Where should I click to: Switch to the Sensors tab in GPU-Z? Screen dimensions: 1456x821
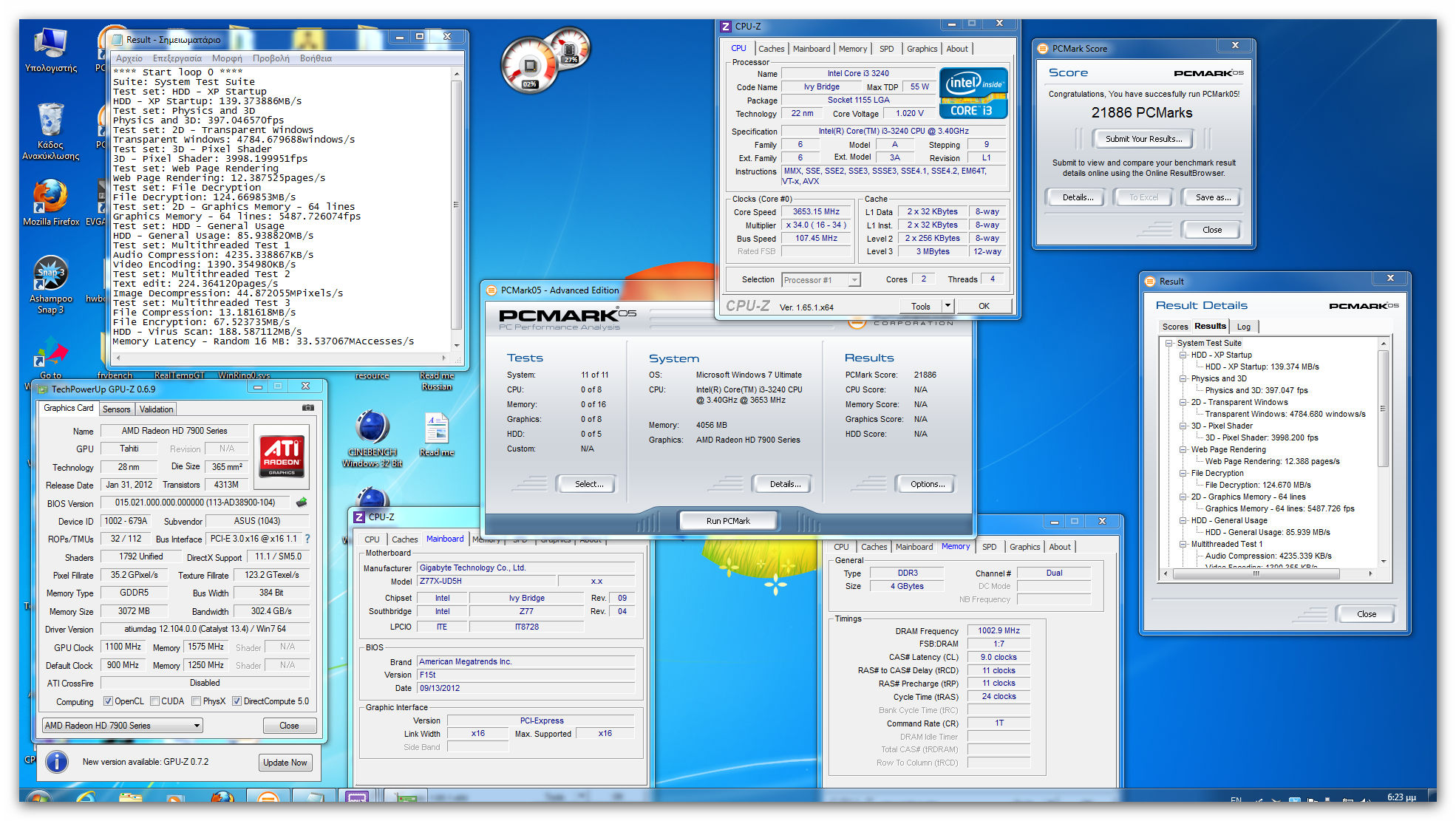(116, 409)
